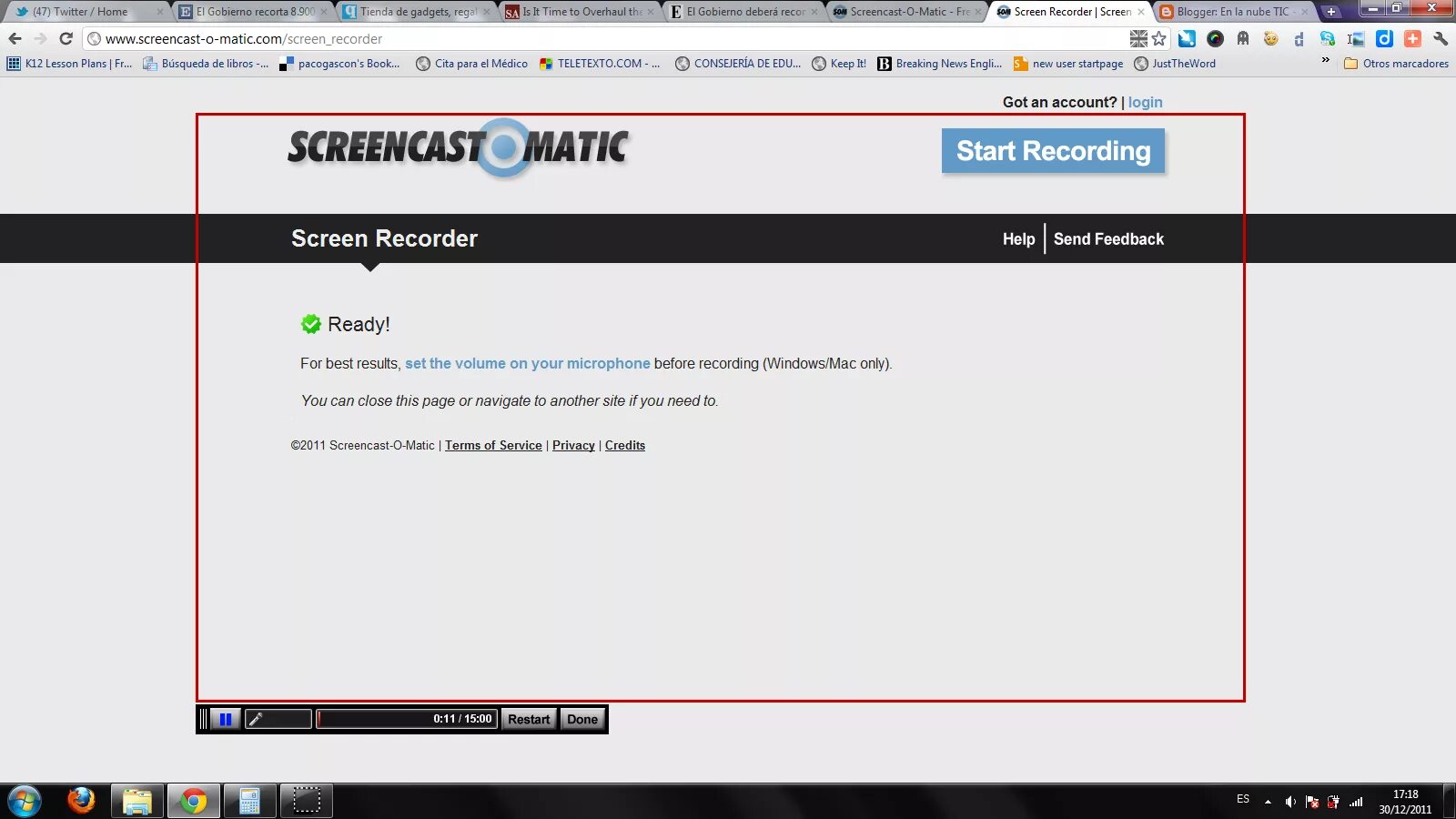Open the Windows Start menu
This screenshot has height=819, width=1456.
[25, 802]
